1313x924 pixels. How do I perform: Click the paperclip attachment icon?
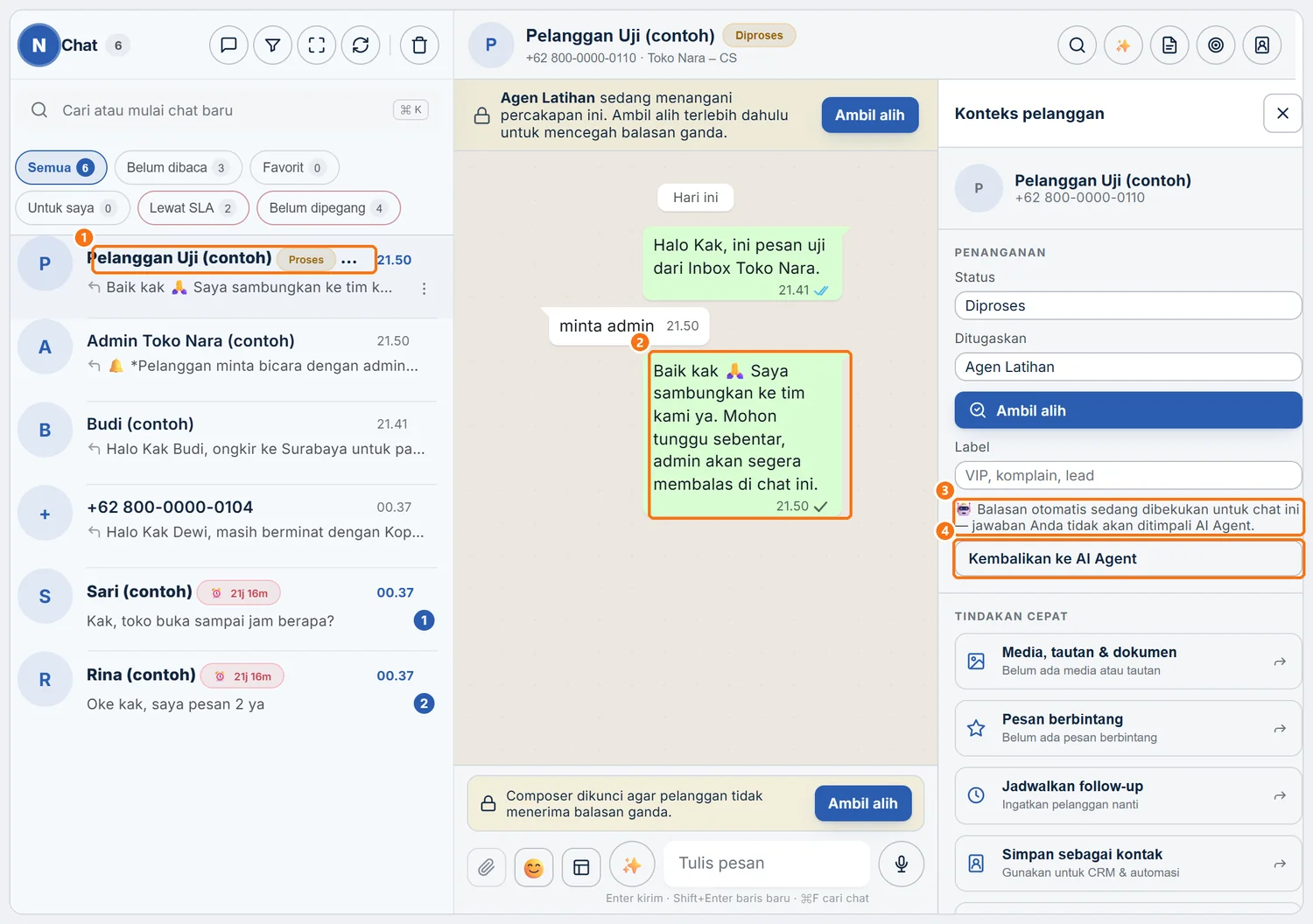coord(487,867)
